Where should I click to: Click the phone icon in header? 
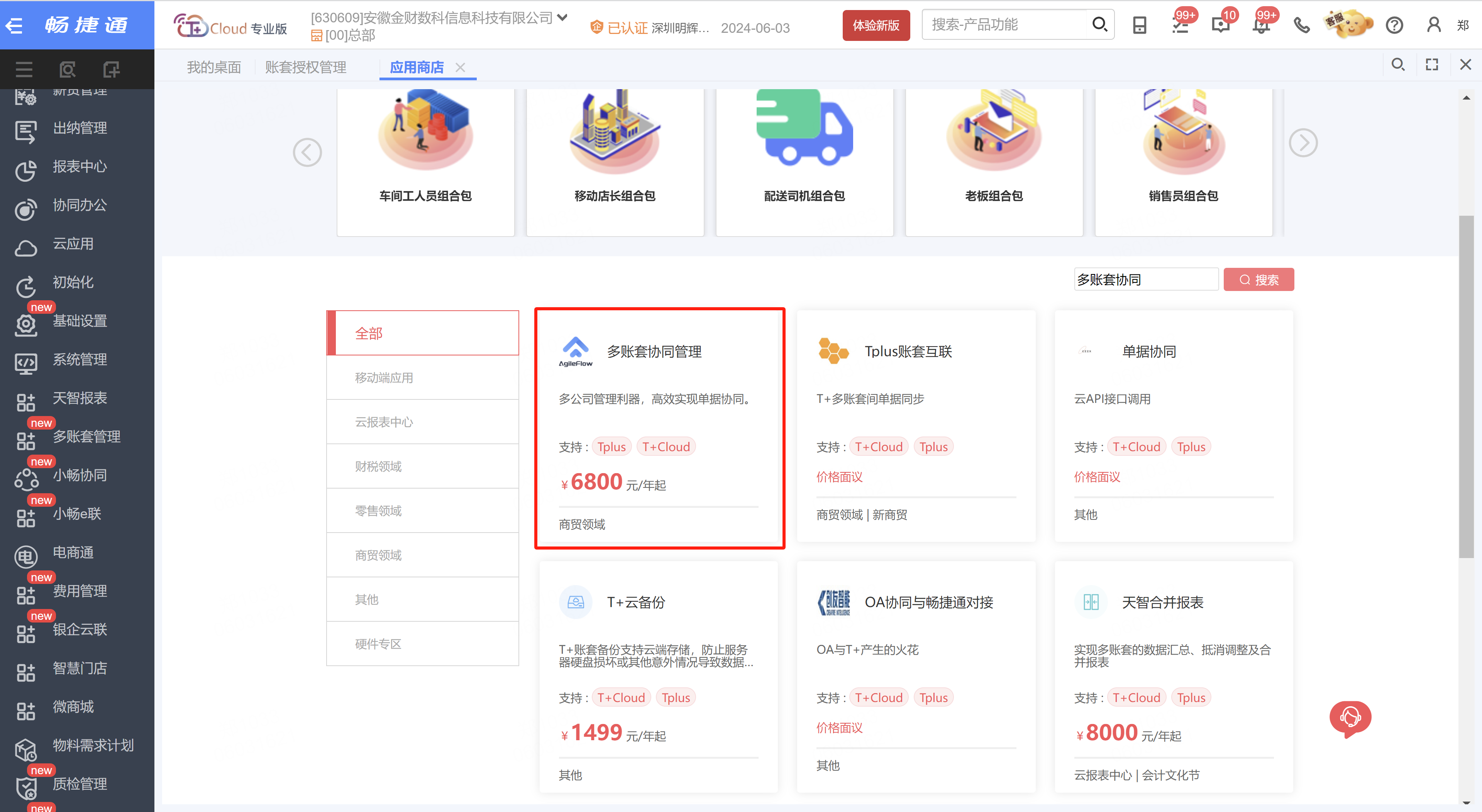1301,25
